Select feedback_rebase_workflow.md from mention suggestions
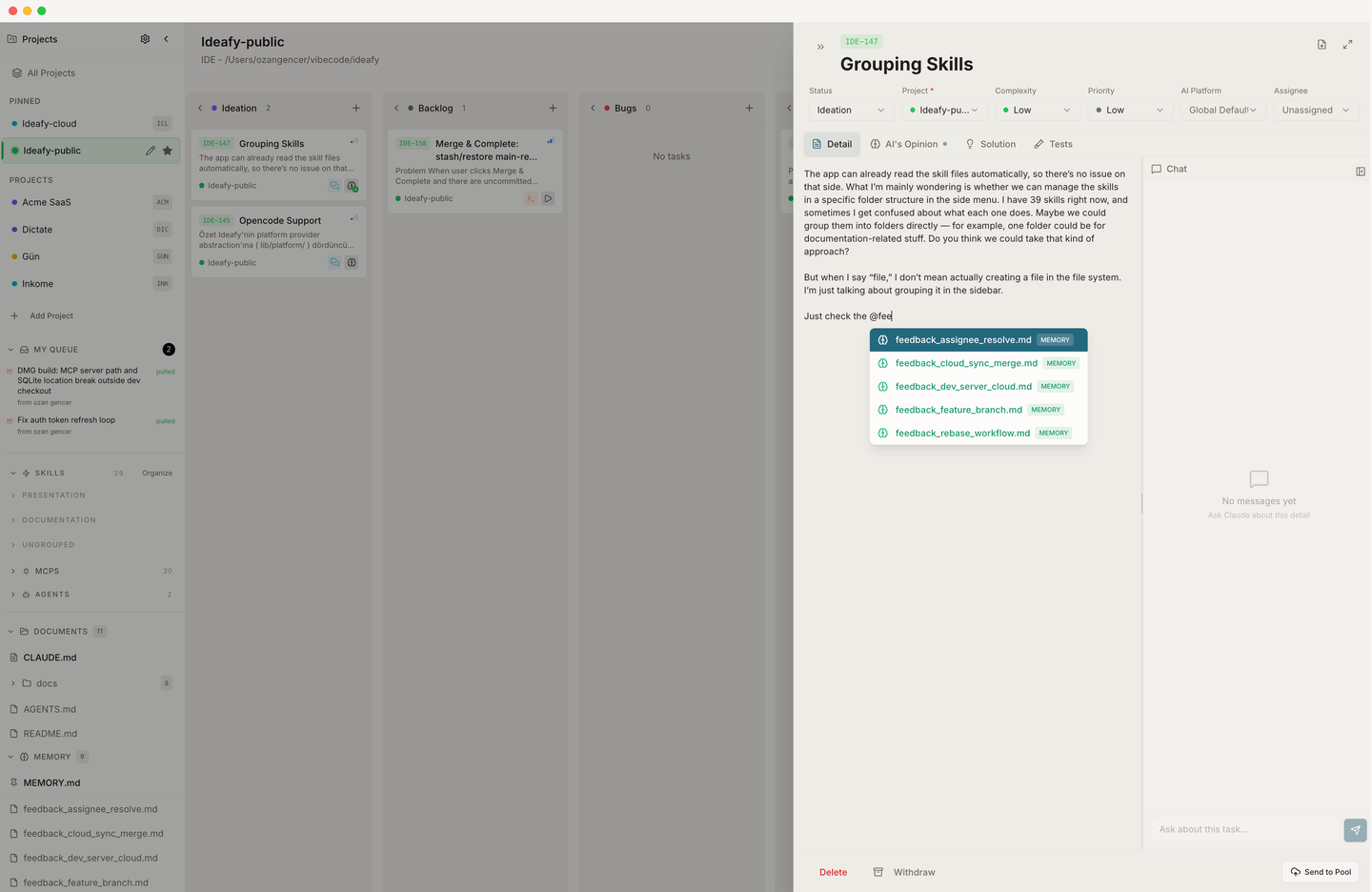This screenshot has width=1372, height=892. click(x=979, y=433)
